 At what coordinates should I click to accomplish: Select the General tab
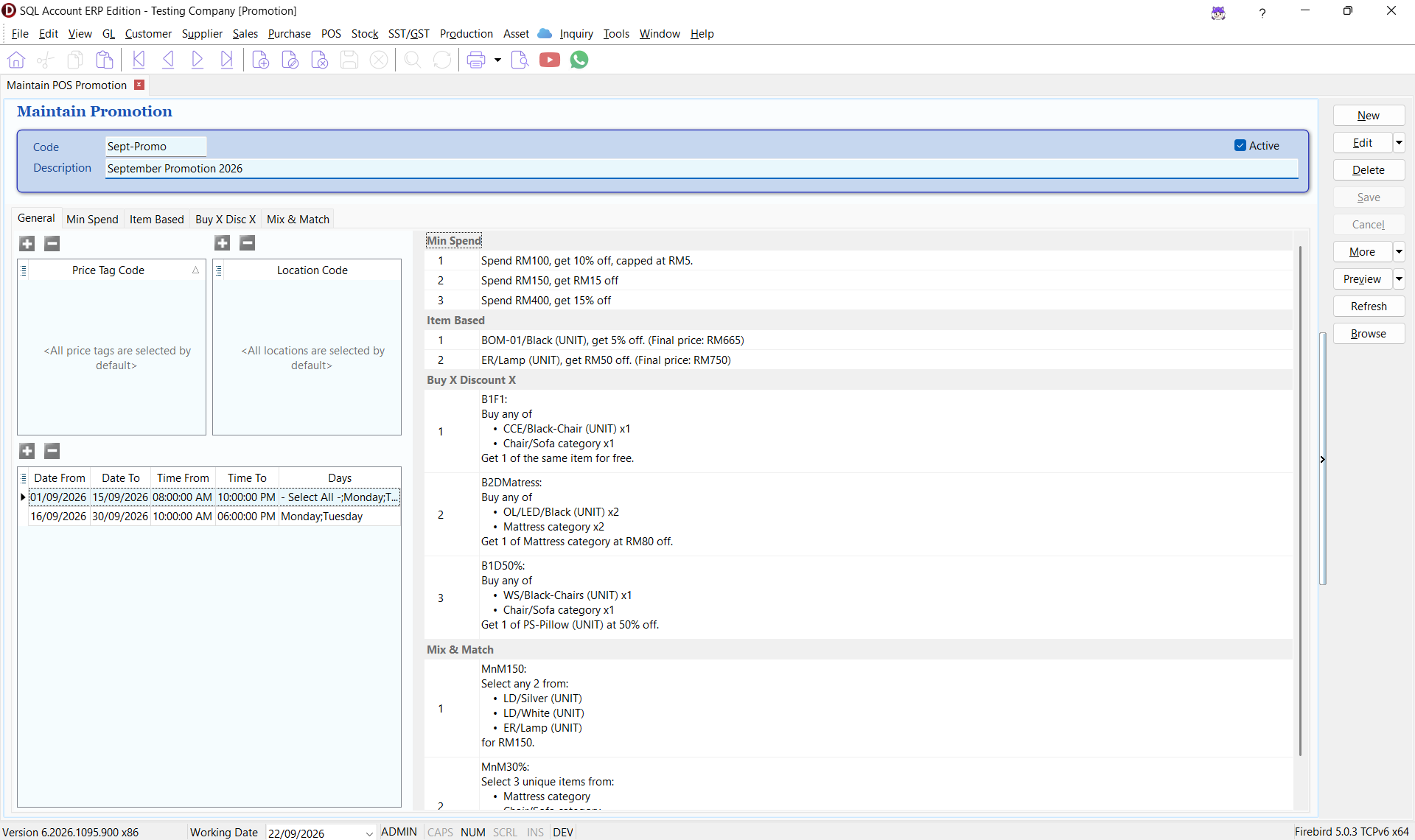36,218
